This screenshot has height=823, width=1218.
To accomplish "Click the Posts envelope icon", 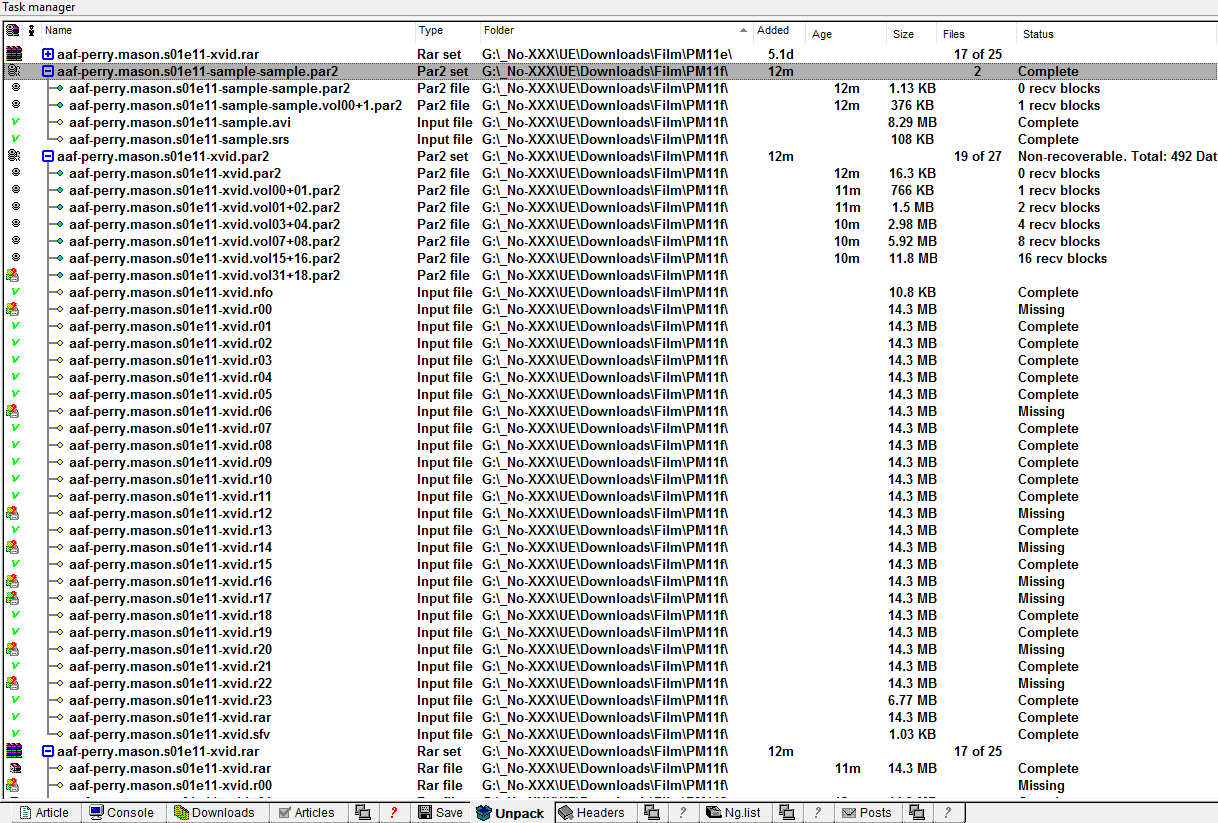I will [849, 812].
